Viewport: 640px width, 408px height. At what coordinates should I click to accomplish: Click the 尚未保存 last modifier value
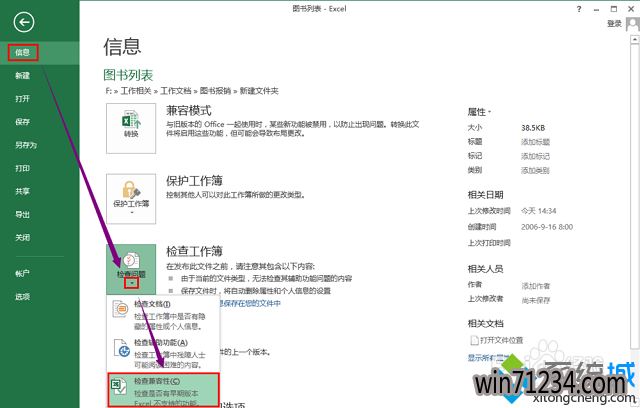tap(536, 300)
